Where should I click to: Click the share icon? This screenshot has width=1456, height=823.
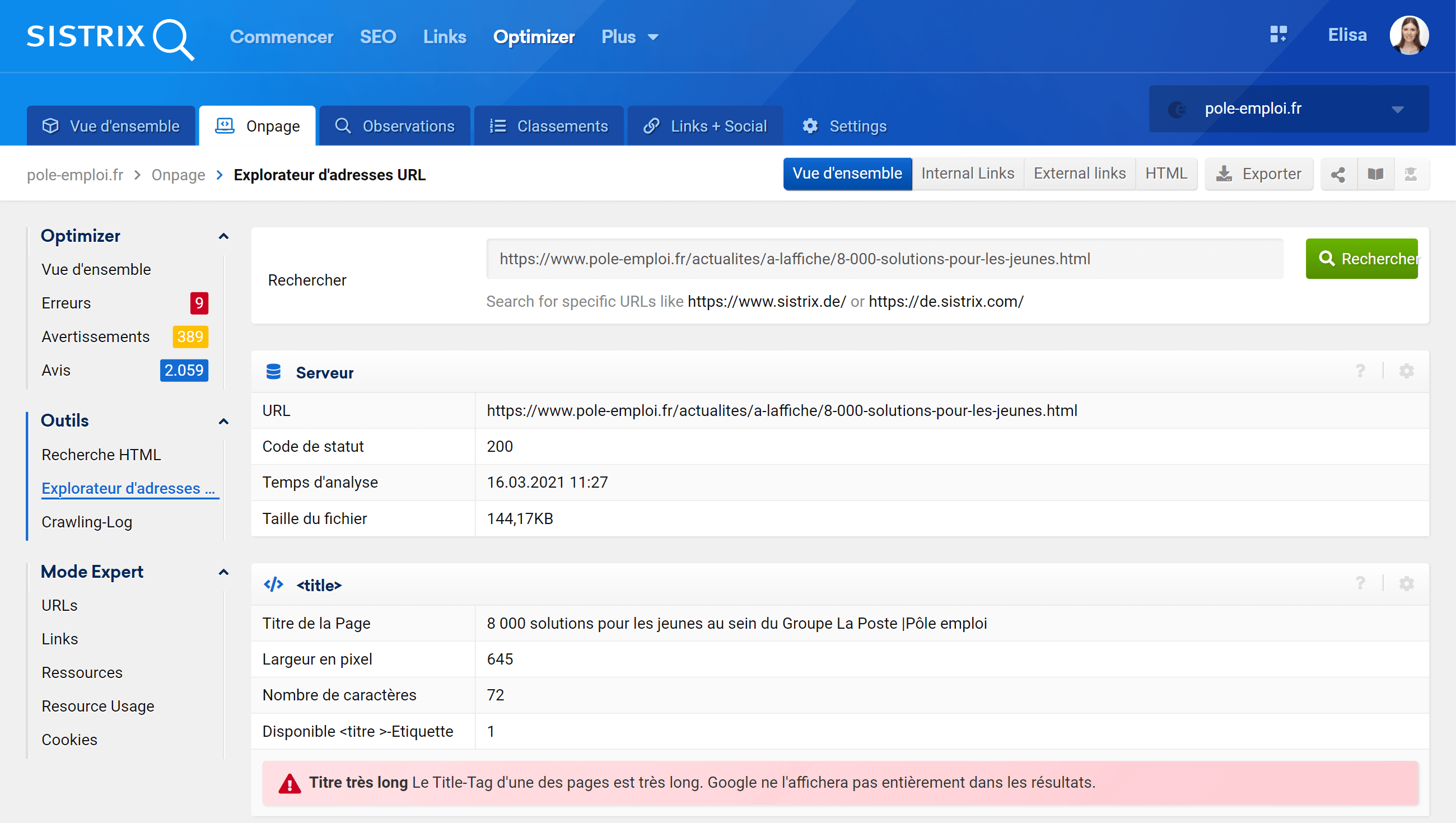tap(1338, 174)
